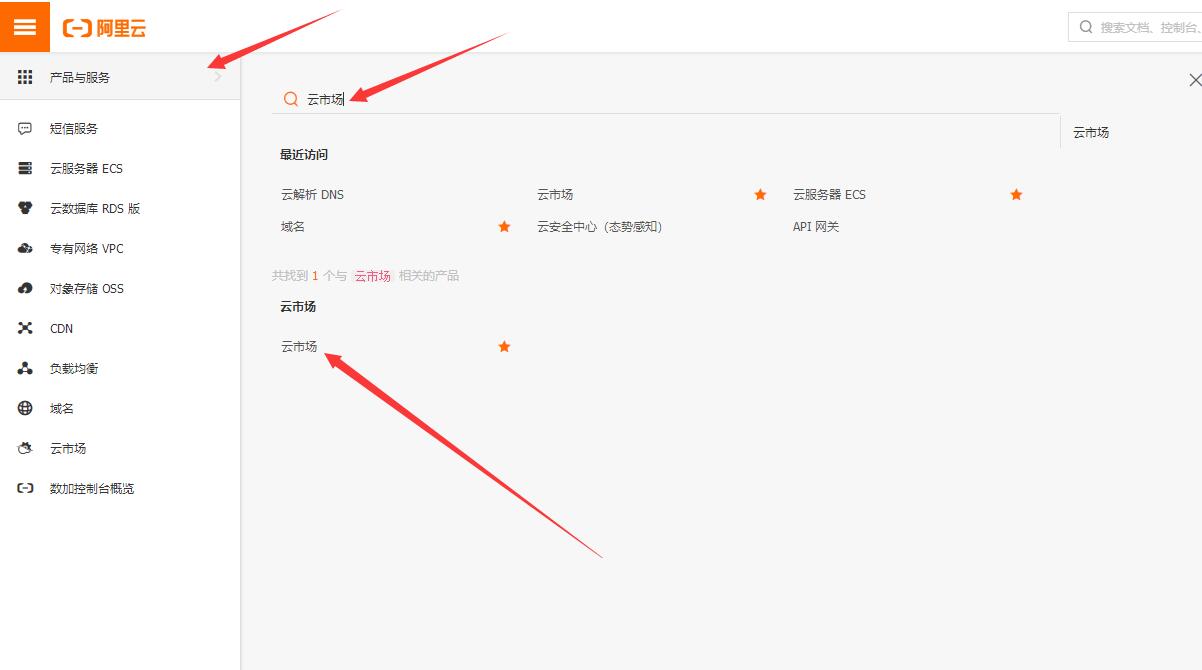Click the 产品与服务 grid icon
This screenshot has height=670, width=1202.
tap(25, 77)
